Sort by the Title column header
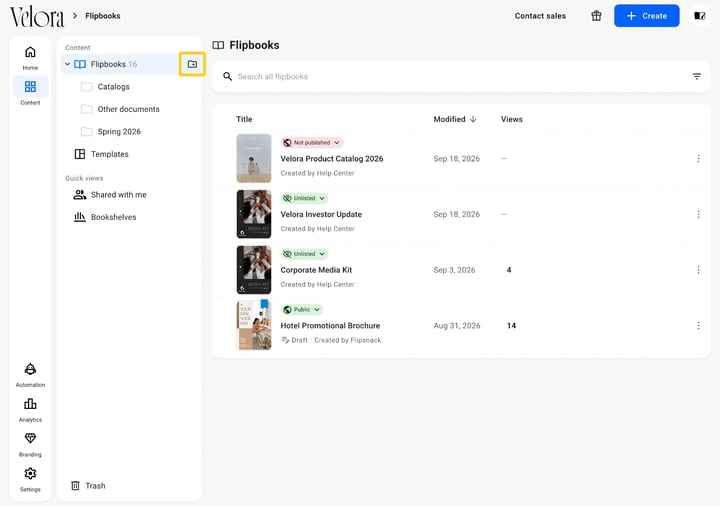Viewport: 720px width, 506px height. click(x=244, y=119)
